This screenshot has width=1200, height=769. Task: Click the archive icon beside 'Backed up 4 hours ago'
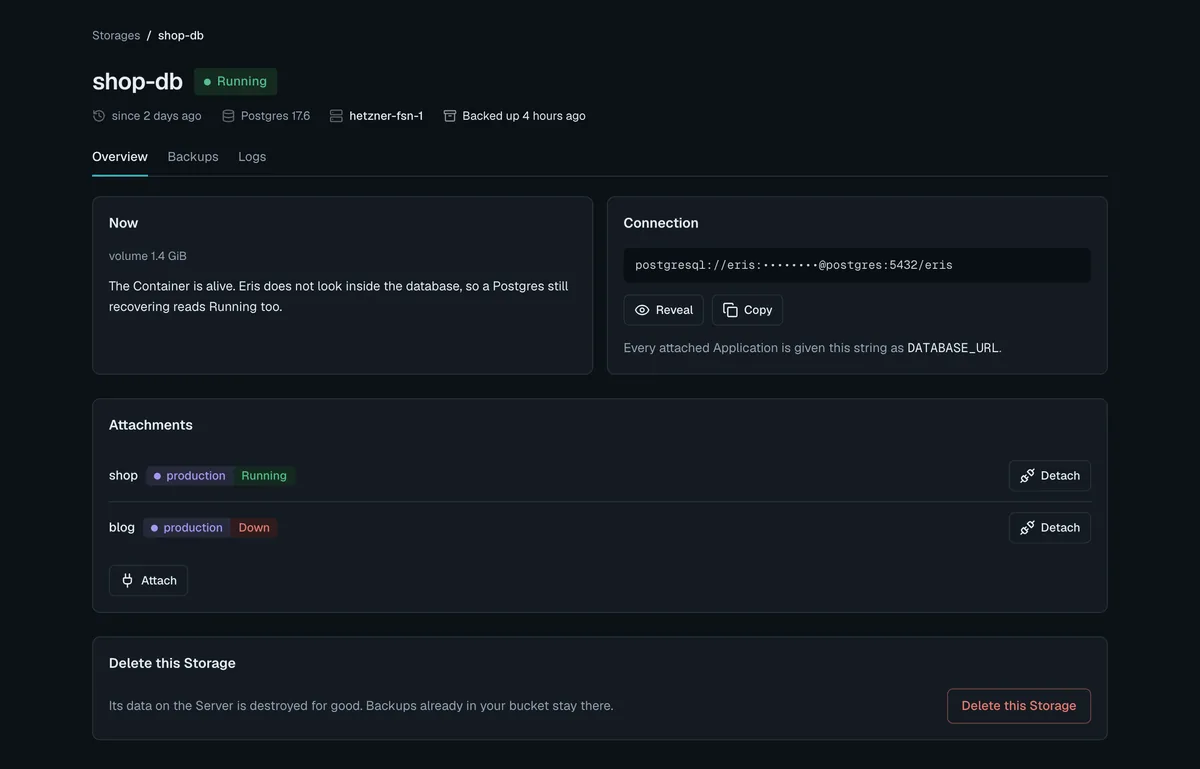click(450, 116)
